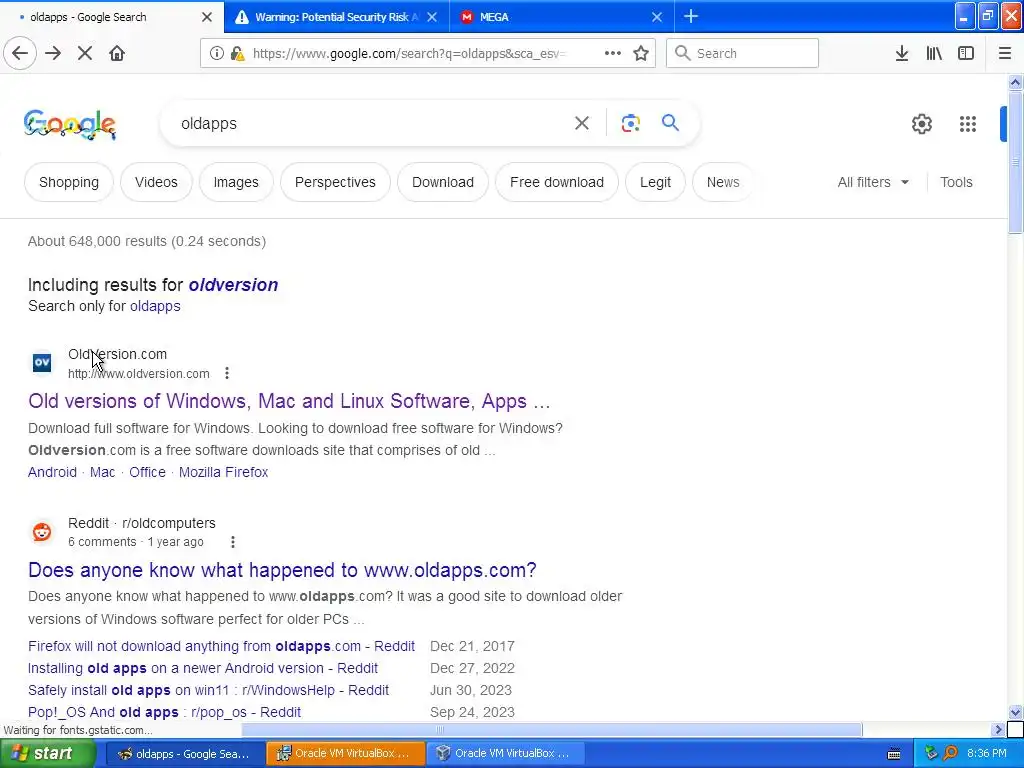Go back to the previous page
Viewport: 1024px width, 768px height.
[x=20, y=54]
